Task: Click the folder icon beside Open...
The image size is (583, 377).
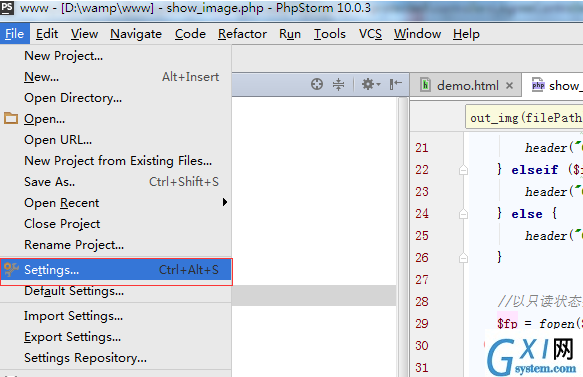Action: (11, 118)
